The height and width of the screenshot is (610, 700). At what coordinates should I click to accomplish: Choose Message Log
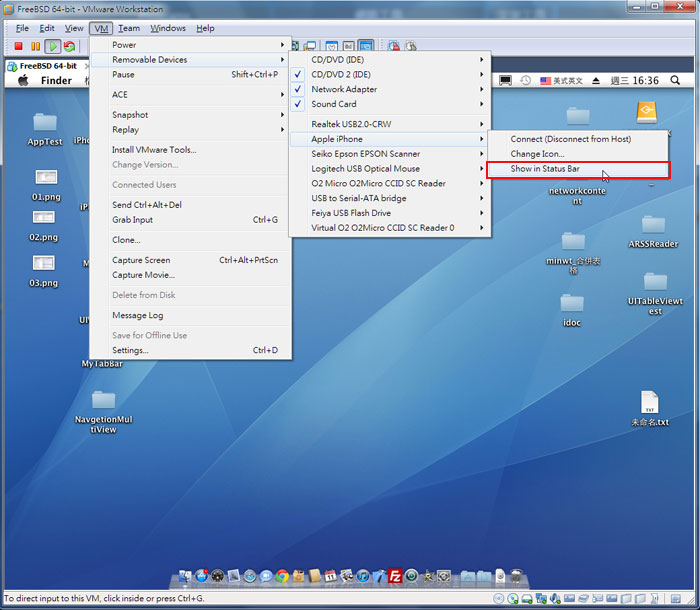(x=191, y=315)
